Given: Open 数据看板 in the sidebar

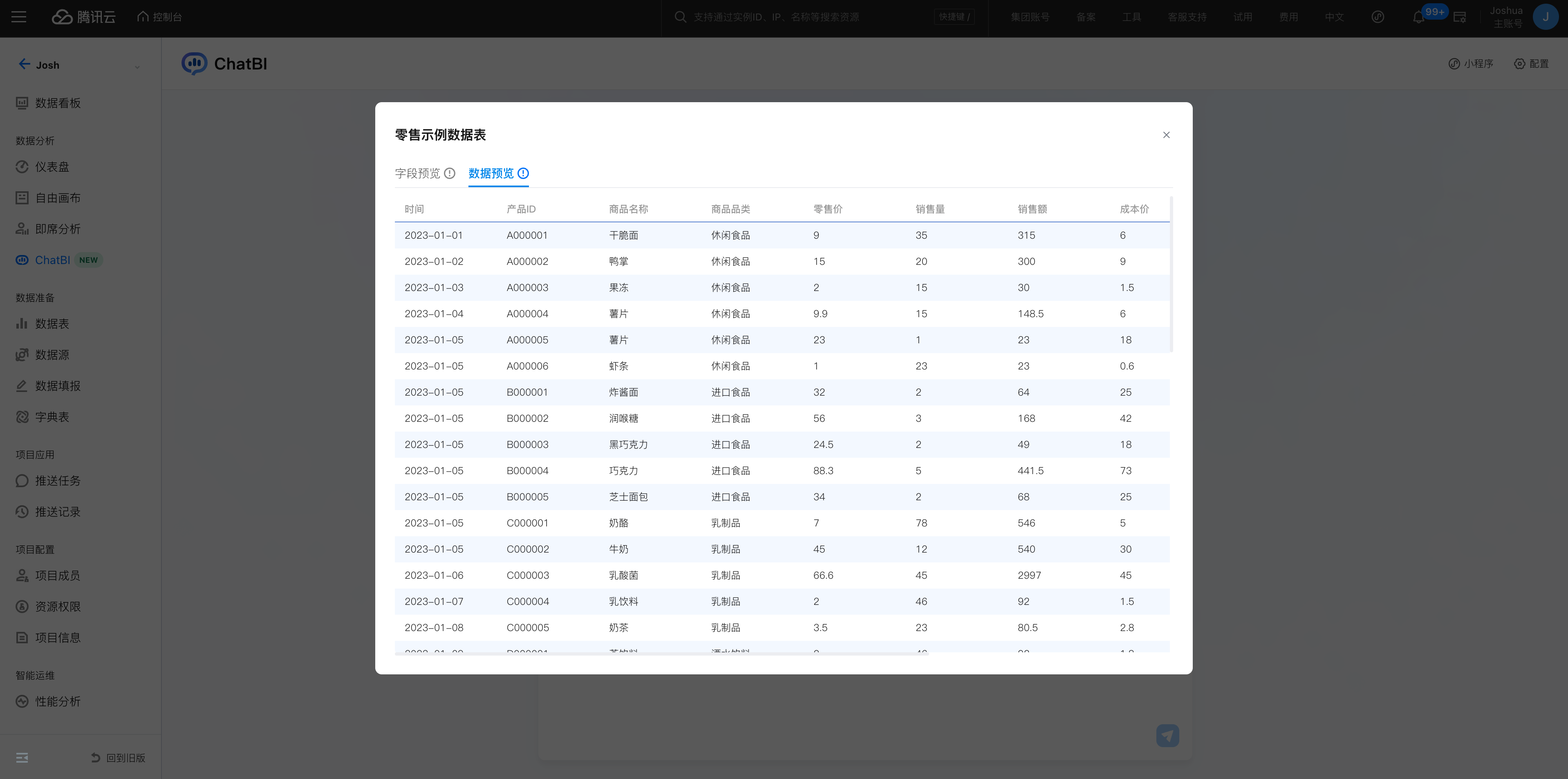Looking at the screenshot, I should tap(57, 103).
